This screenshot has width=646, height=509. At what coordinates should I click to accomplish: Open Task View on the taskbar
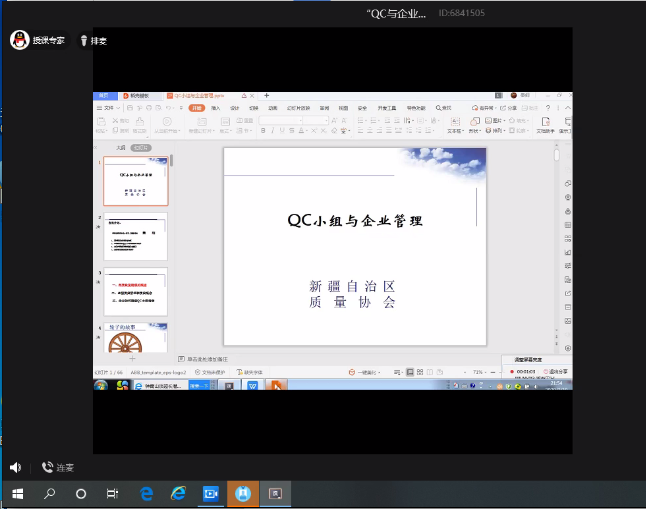(x=113, y=494)
